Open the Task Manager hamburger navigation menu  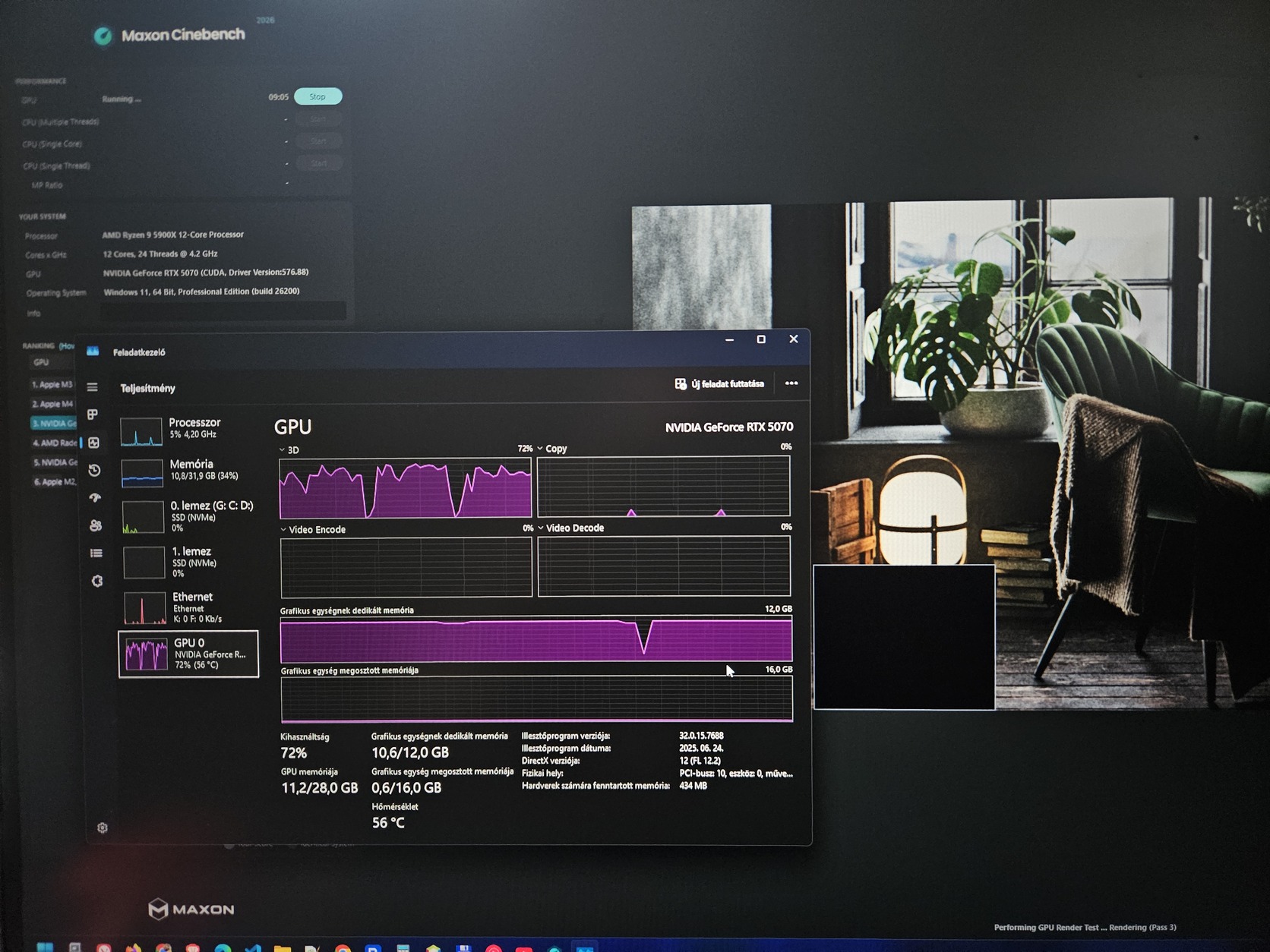click(x=92, y=387)
